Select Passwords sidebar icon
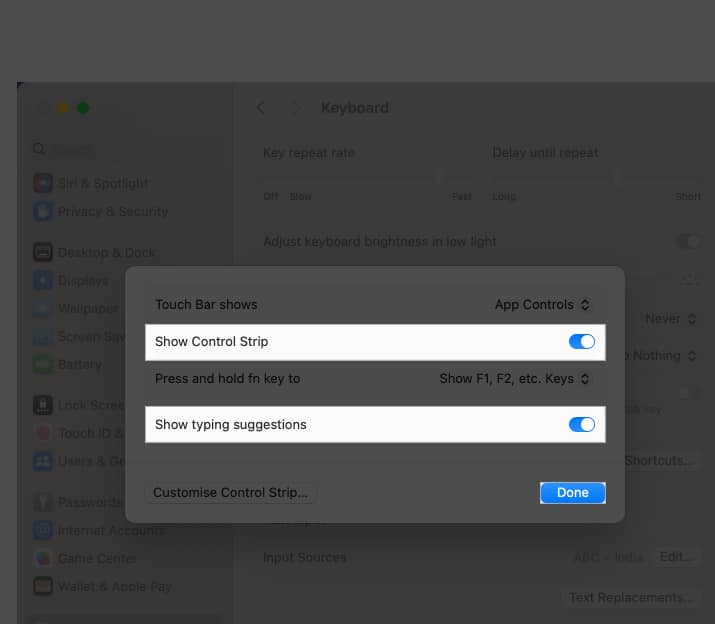715x624 pixels. pos(43,502)
